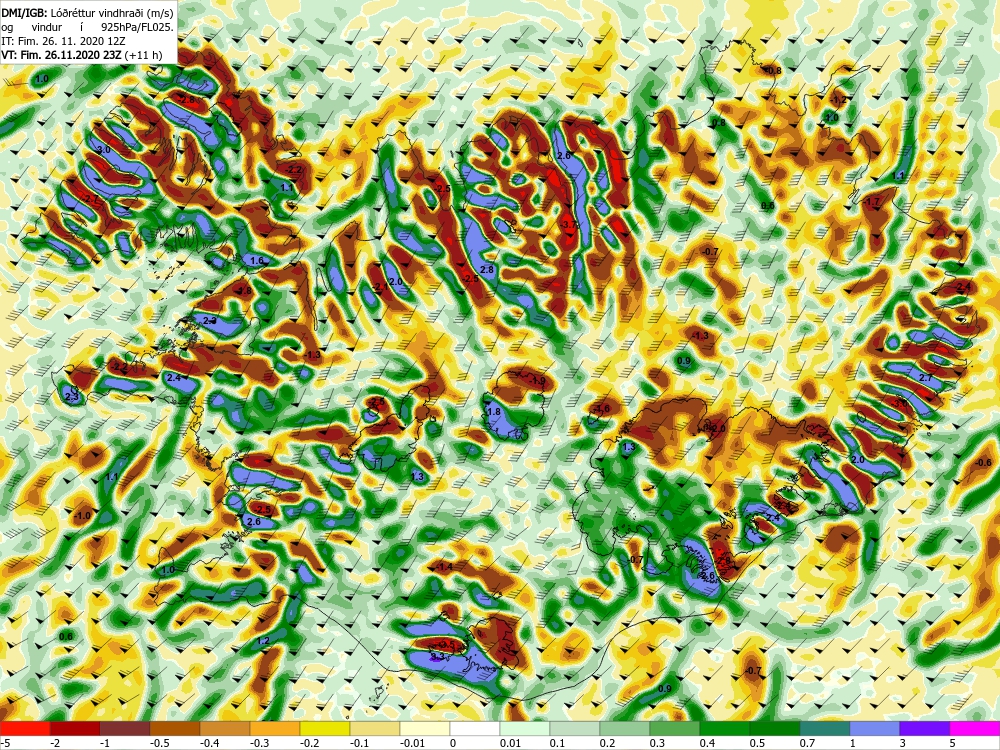Select the teal legend swatch above 0.7
1000x750 pixels.
pos(825,728)
